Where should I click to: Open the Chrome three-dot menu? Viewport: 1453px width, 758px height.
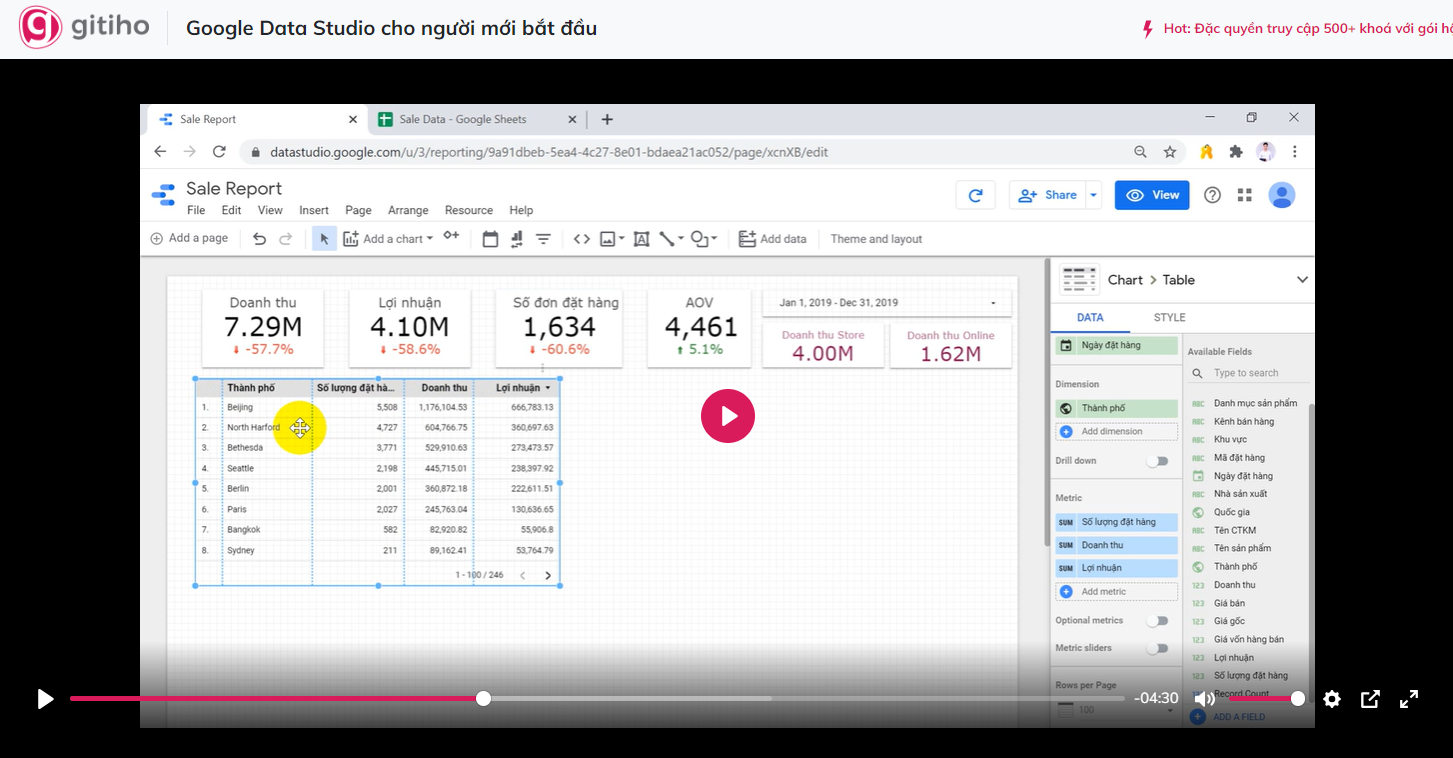click(x=1295, y=152)
